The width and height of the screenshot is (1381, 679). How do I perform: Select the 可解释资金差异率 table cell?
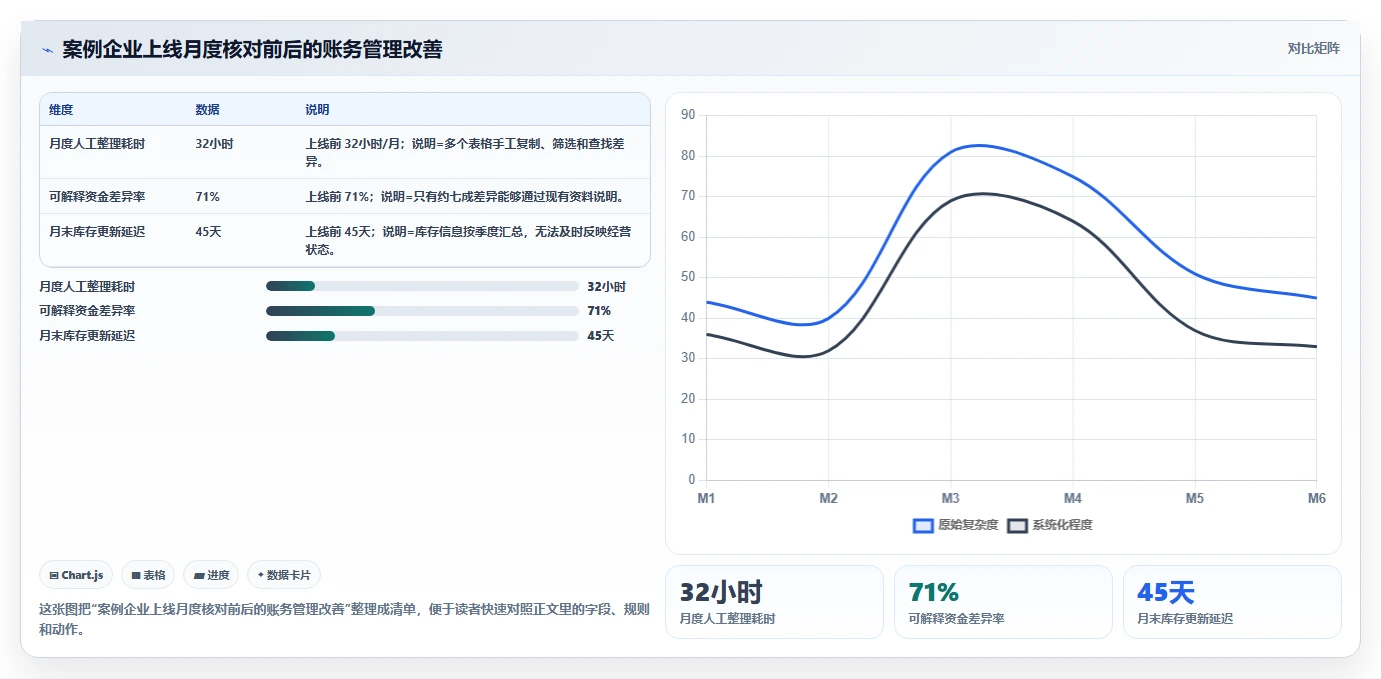97,197
